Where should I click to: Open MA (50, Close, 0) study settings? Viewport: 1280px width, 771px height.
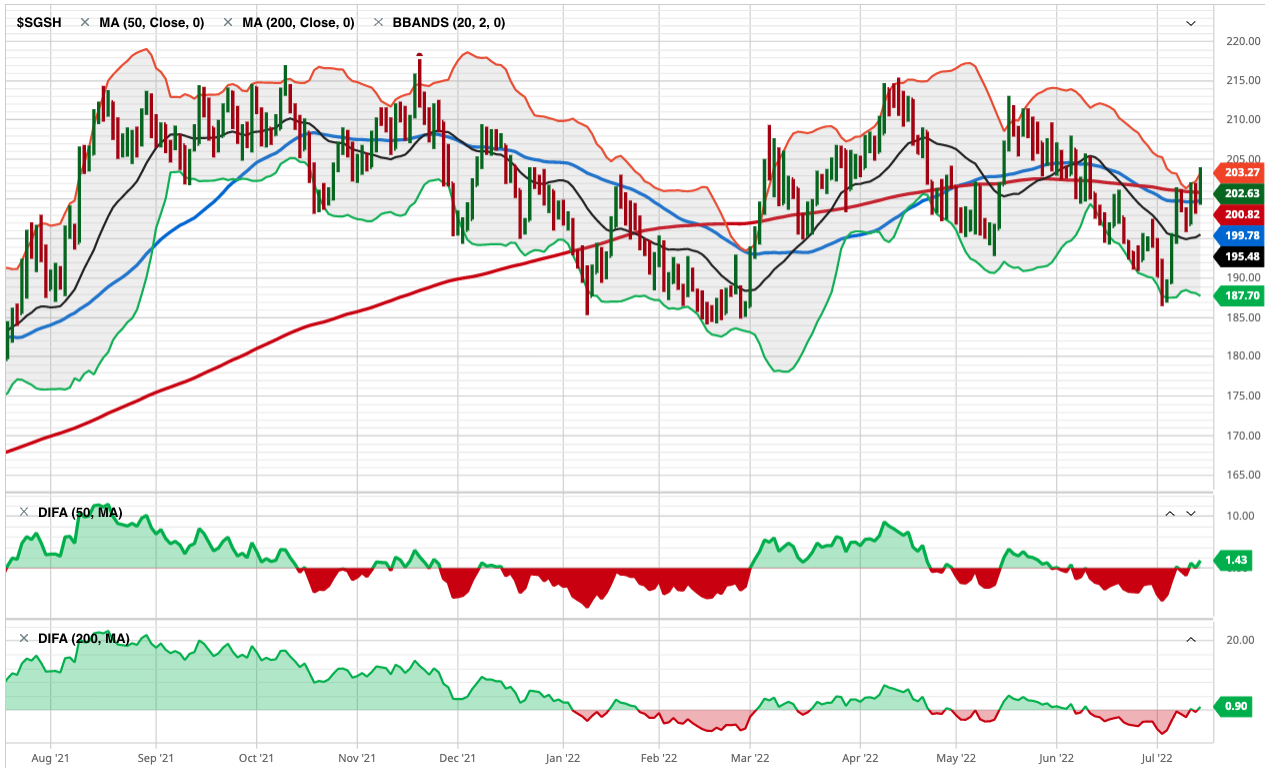(151, 22)
